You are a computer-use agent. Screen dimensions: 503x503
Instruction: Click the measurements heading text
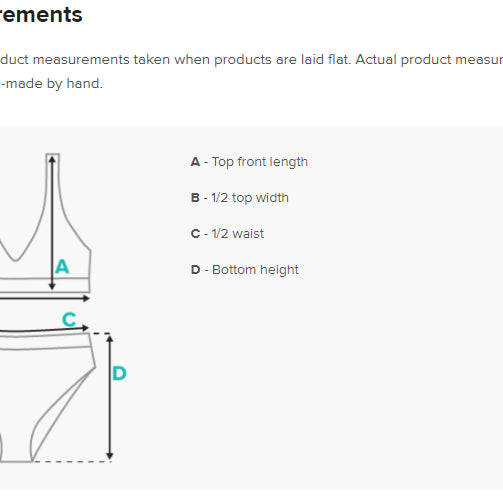[41, 15]
